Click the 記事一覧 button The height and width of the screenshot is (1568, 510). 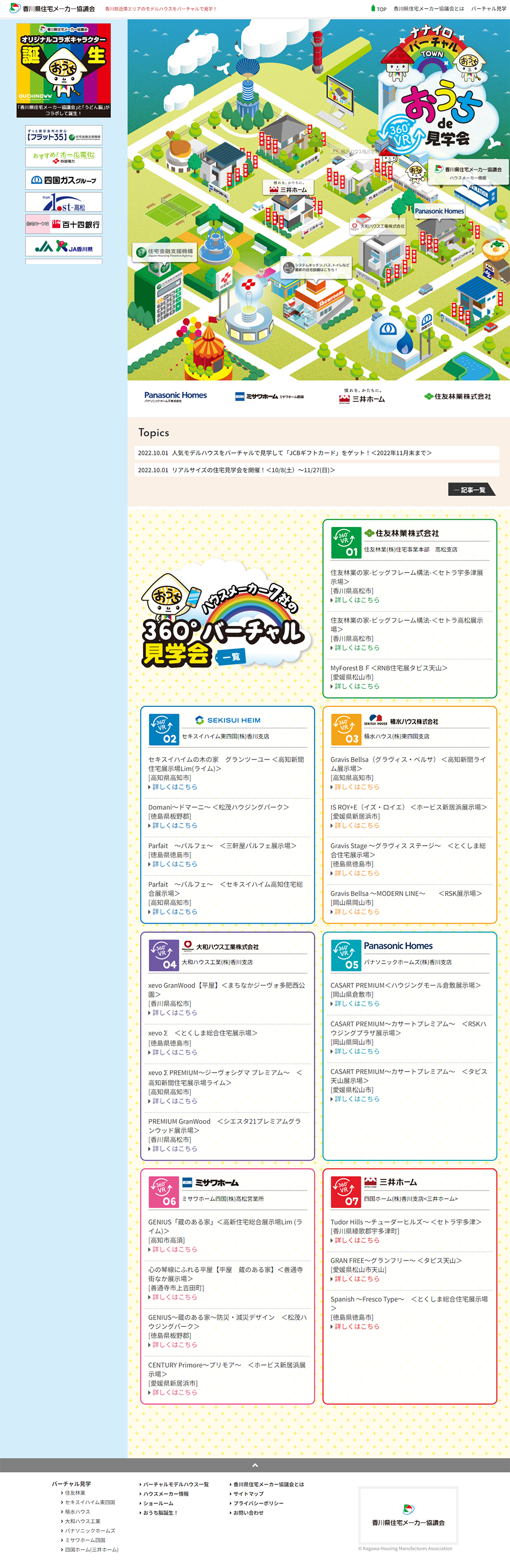pyautogui.click(x=472, y=490)
